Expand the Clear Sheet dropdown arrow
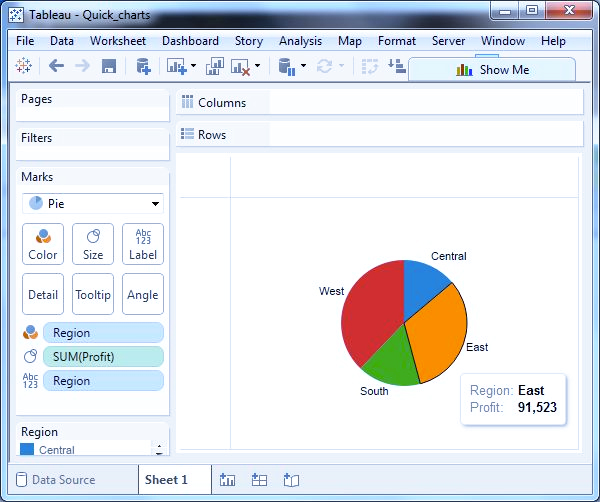The image size is (600, 502). coord(258,65)
